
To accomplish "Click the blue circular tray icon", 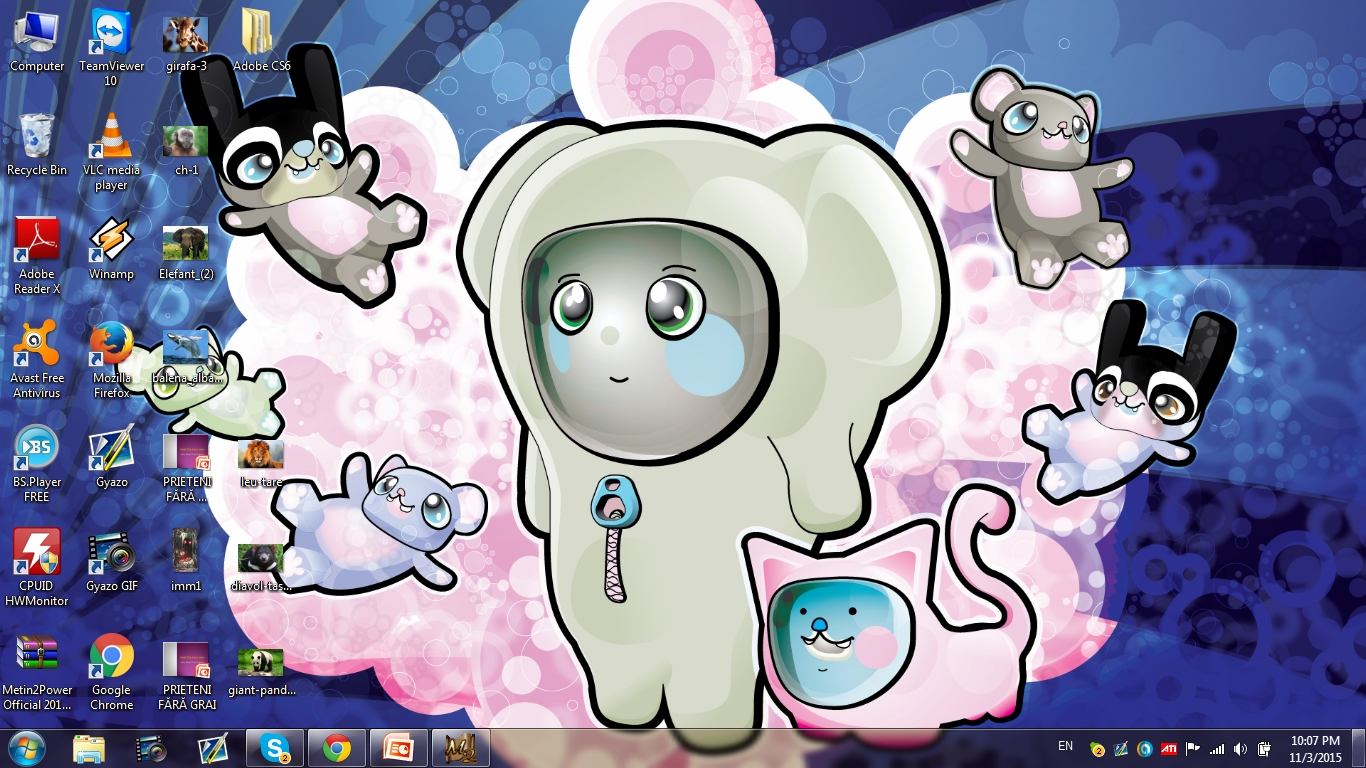I will (x=1145, y=748).
